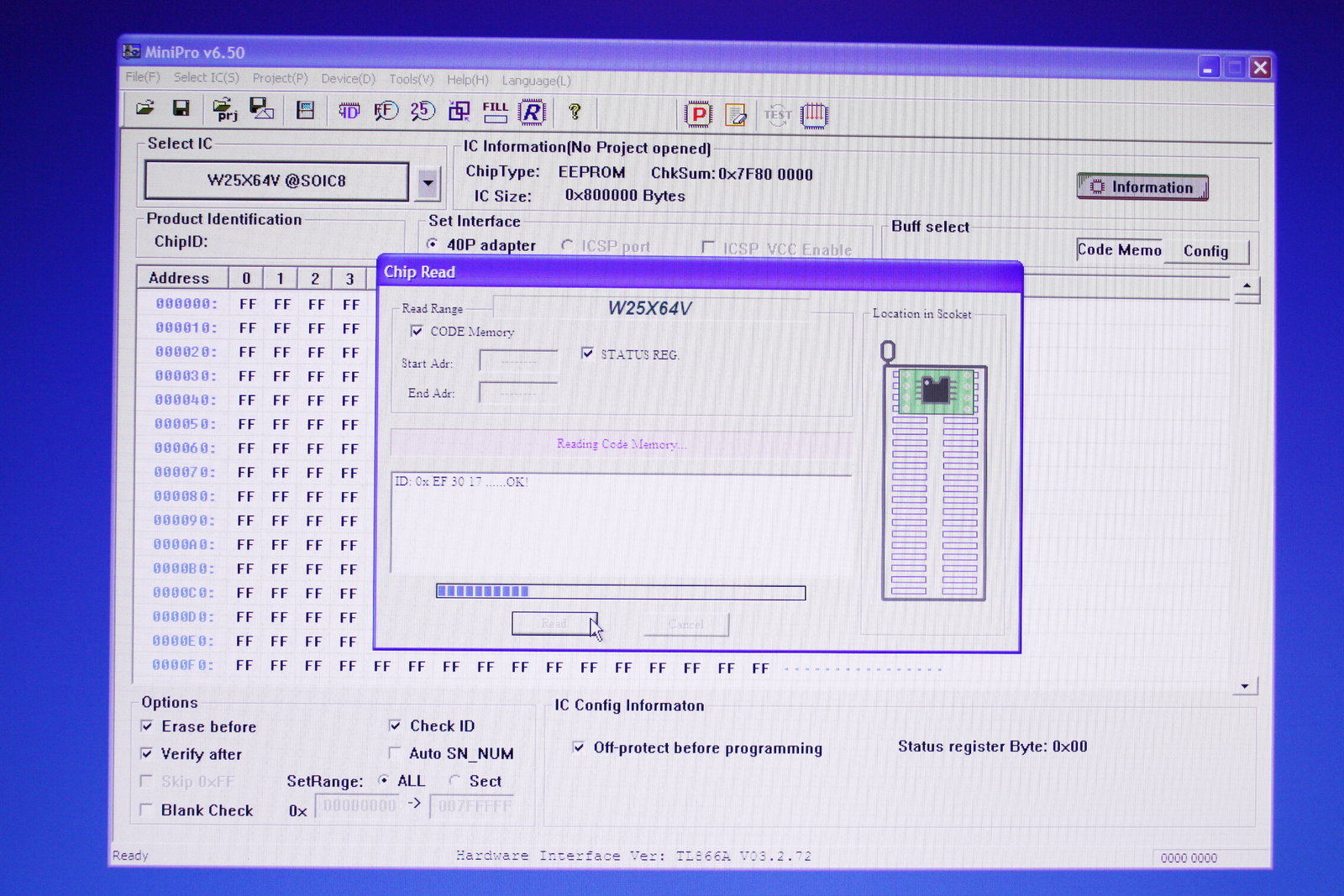Open the Help(H) menu

click(x=467, y=80)
